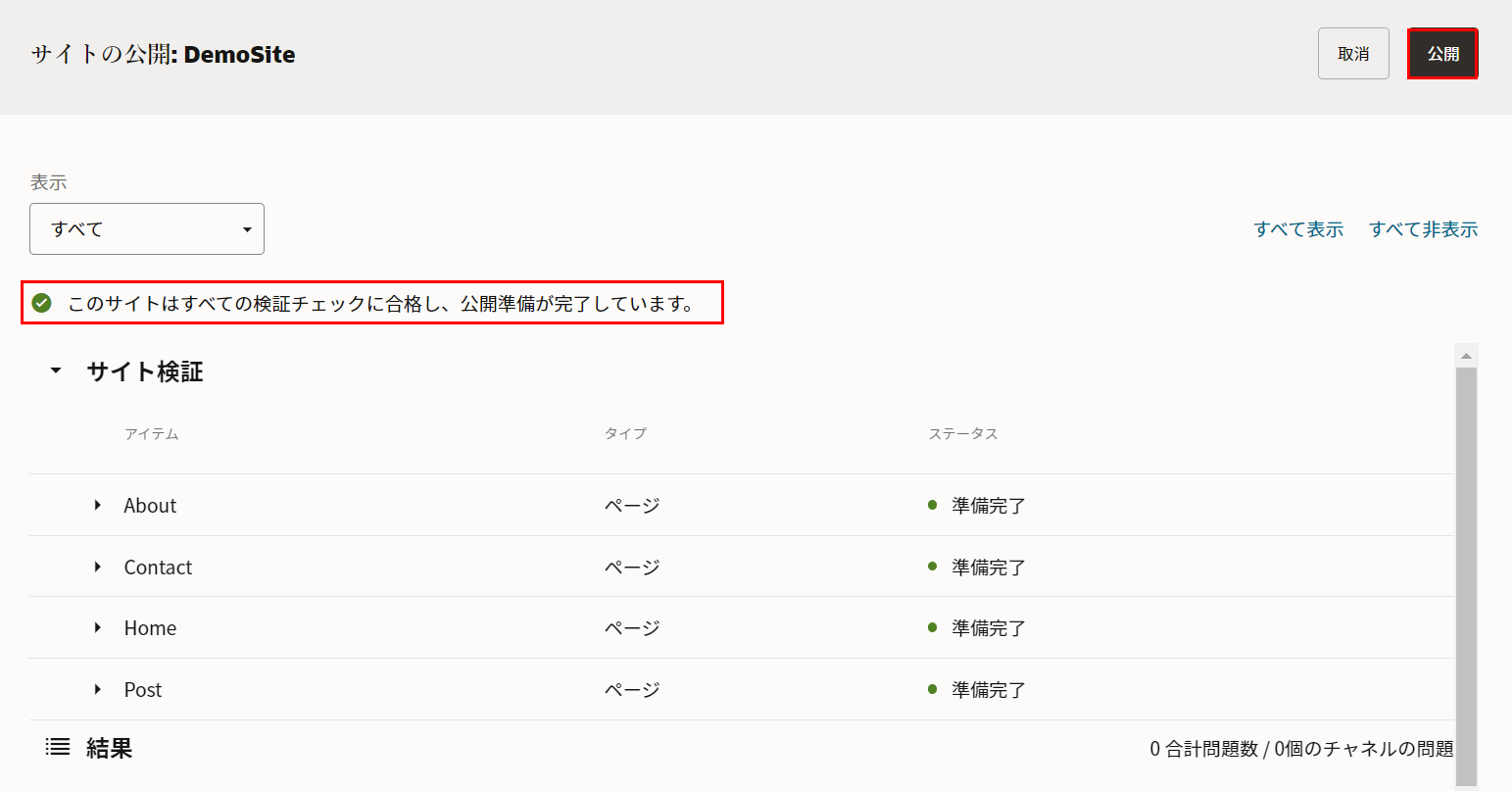This screenshot has width=1512, height=791.
Task: Click the サイト検証 heading text
Action: click(145, 371)
